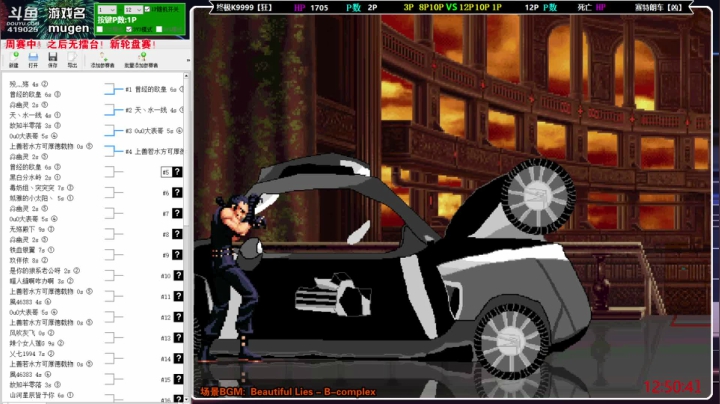Click the question mark icon for match #11

click(x=177, y=296)
